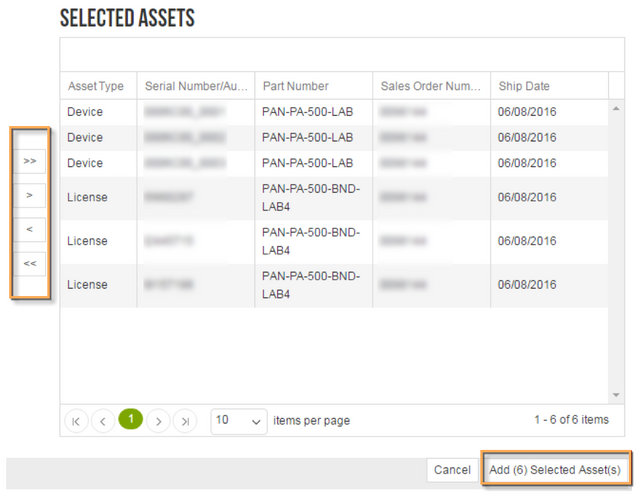Click the scrollbar down arrow in the grid
Image resolution: width=640 pixels, height=496 pixels.
point(616,396)
